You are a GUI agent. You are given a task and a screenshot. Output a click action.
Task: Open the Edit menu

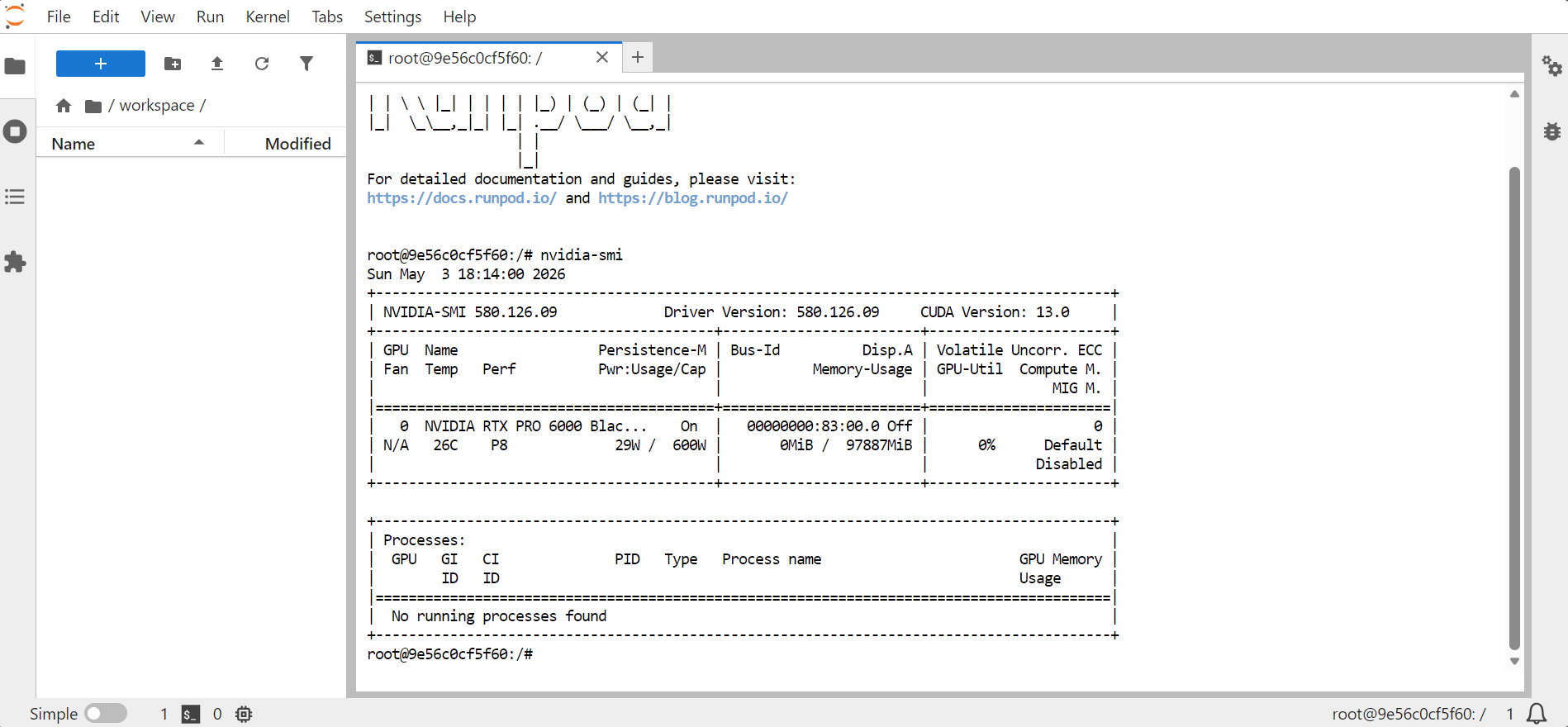(106, 17)
